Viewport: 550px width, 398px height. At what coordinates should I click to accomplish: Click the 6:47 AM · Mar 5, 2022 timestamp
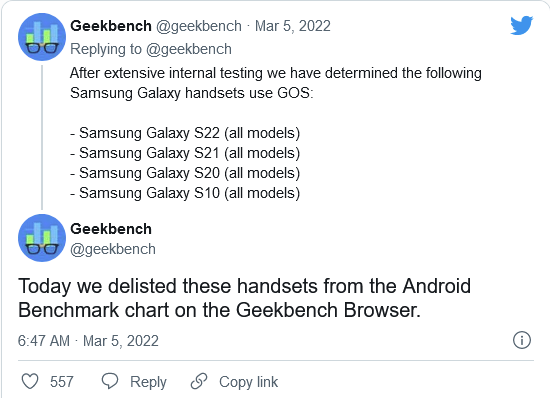(88, 341)
